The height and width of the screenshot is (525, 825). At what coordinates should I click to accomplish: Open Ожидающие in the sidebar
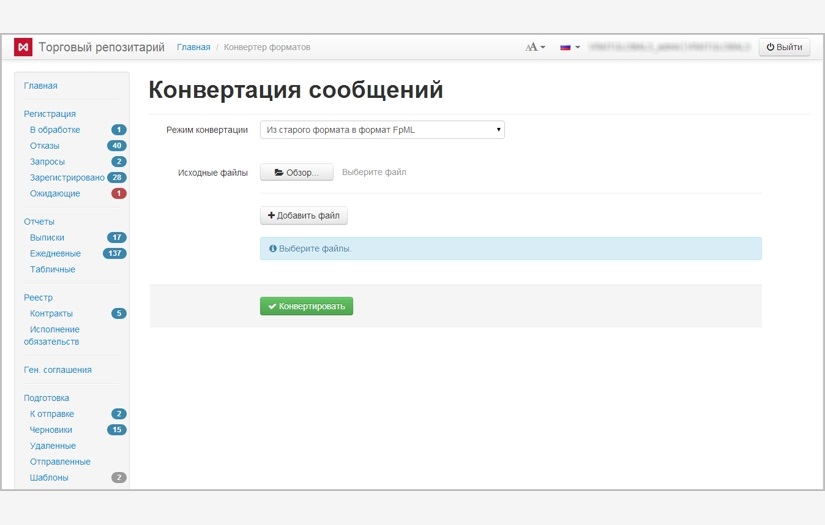pyautogui.click(x=55, y=193)
